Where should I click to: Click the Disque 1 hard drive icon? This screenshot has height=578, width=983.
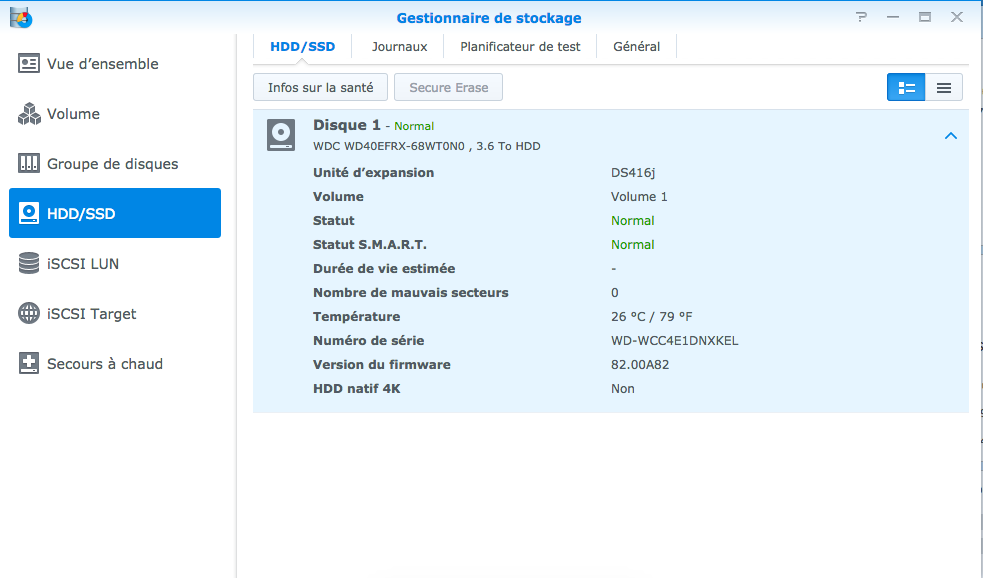[x=281, y=135]
